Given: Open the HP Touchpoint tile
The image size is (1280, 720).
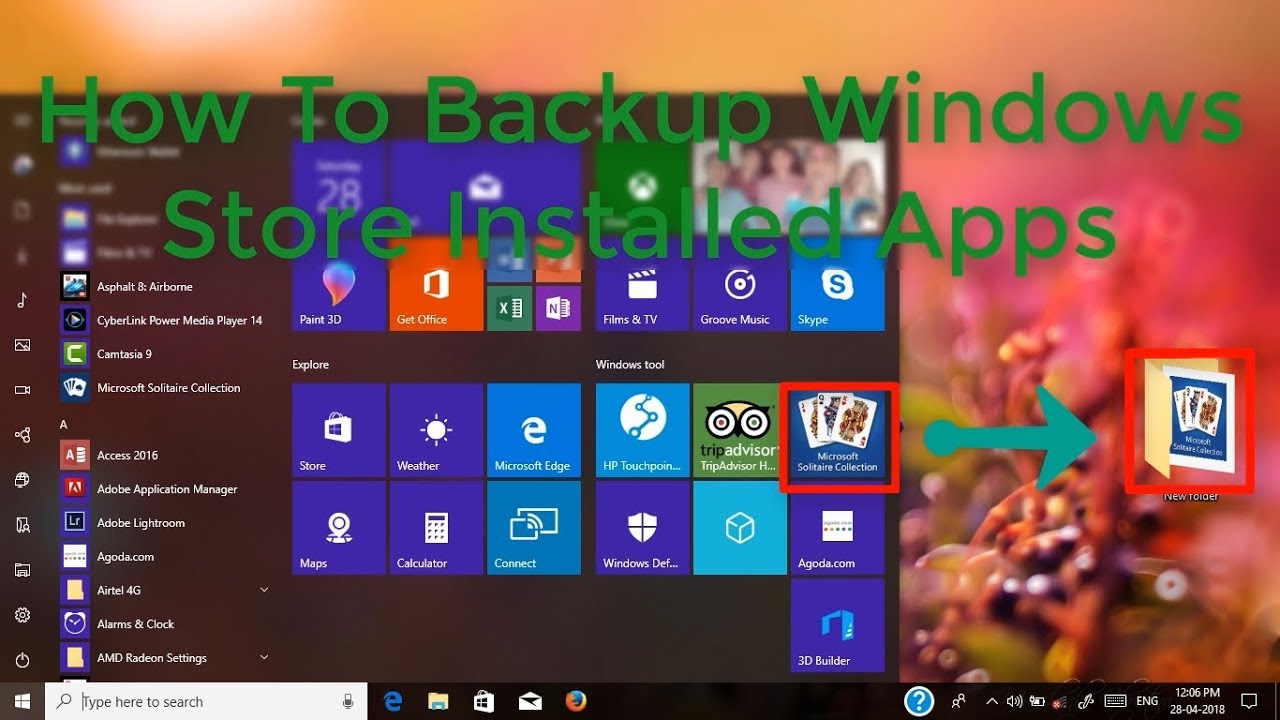Looking at the screenshot, I should tap(642, 430).
